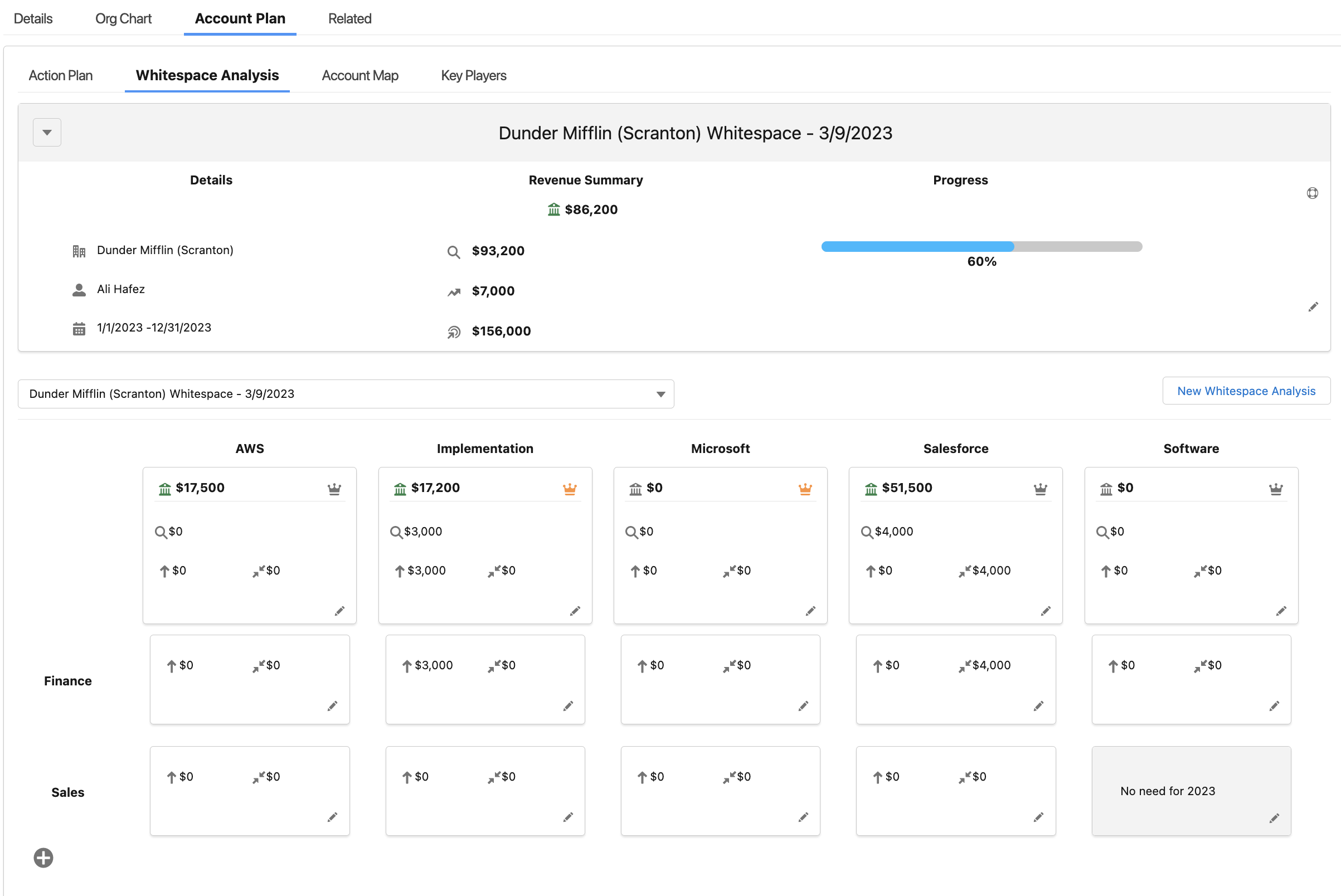Edit the Finance Software cell

click(1274, 707)
